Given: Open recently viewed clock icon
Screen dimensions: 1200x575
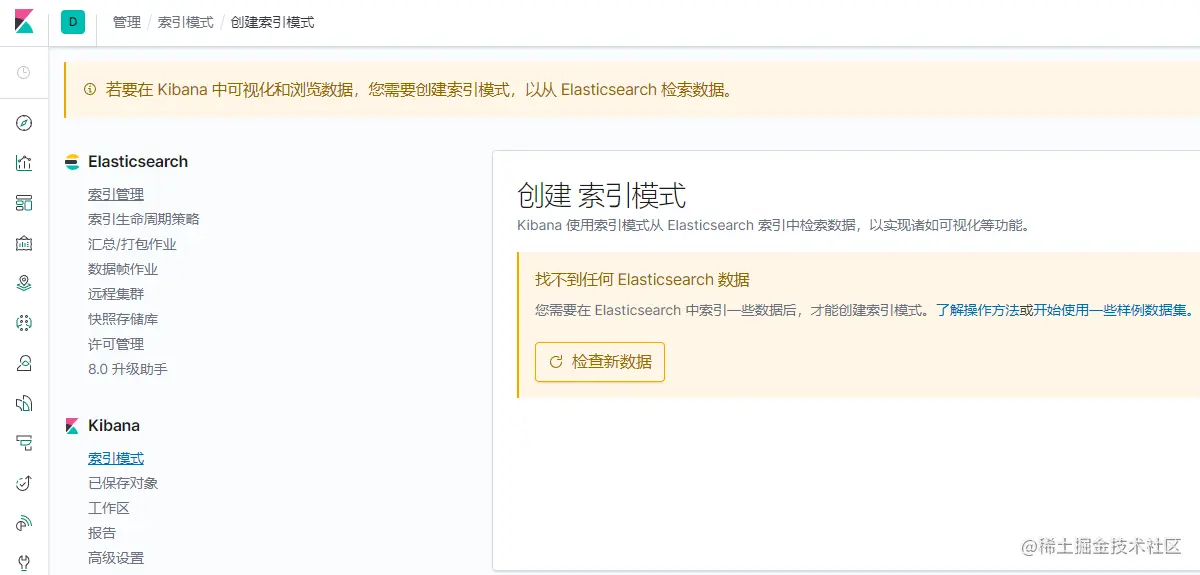Looking at the screenshot, I should point(24,72).
